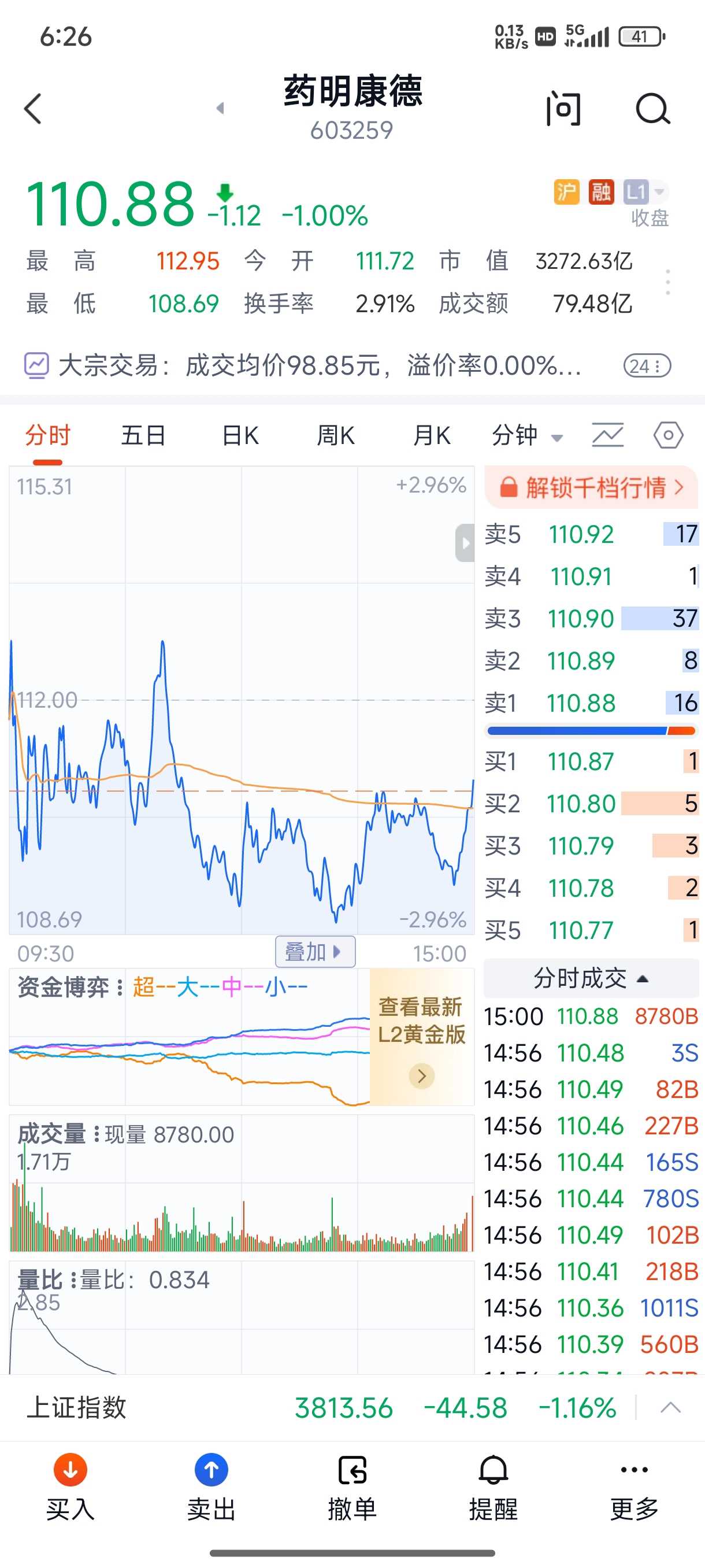Viewport: 705px width, 1568px height.
Task: Open 资金博弈 indicator menu dots
Action: coord(120,987)
